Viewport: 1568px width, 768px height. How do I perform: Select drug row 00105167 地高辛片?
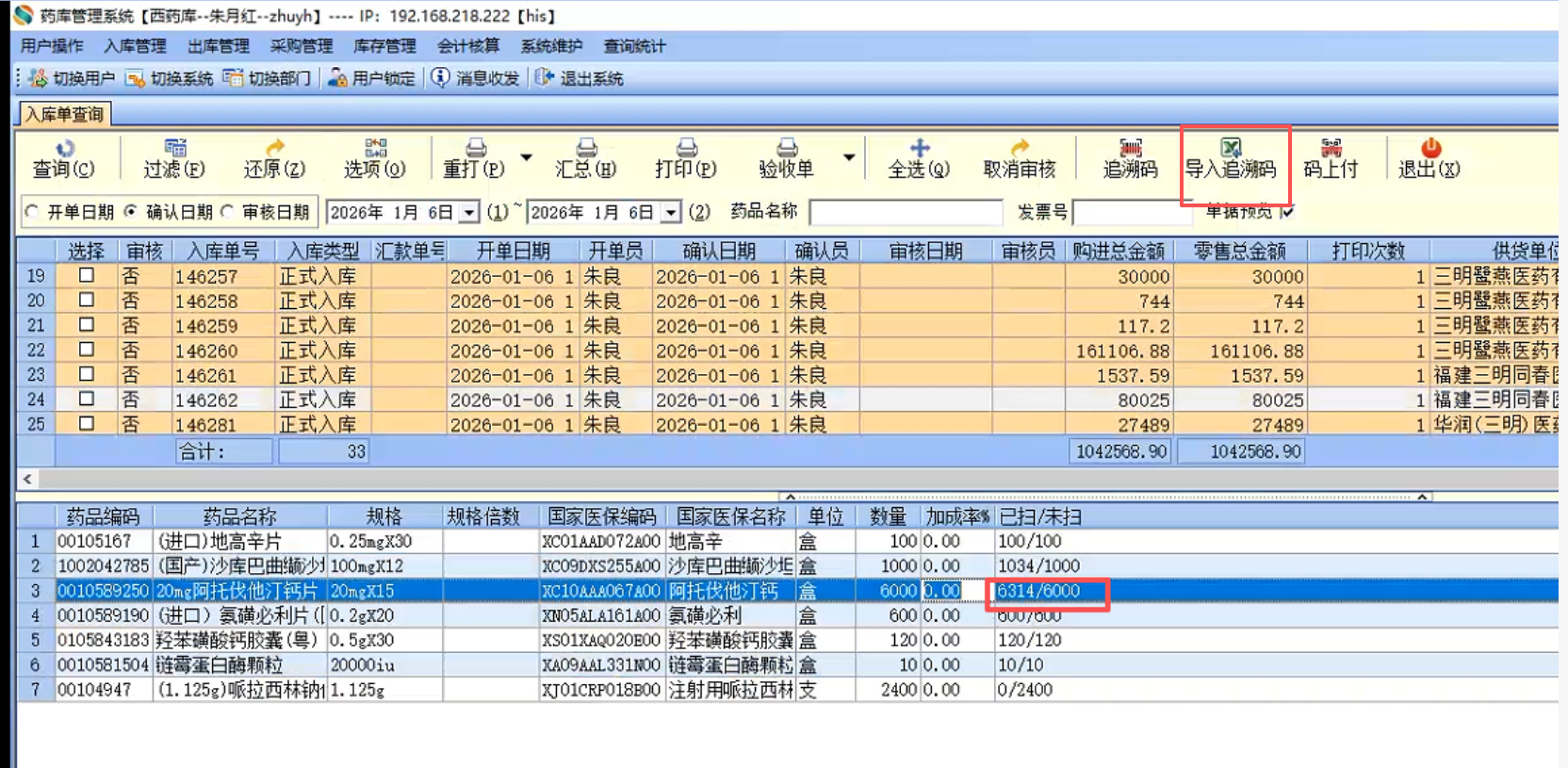(x=787, y=542)
